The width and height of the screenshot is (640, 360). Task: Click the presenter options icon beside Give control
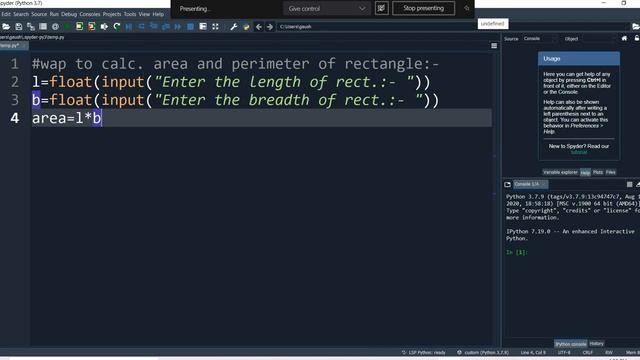tap(381, 8)
